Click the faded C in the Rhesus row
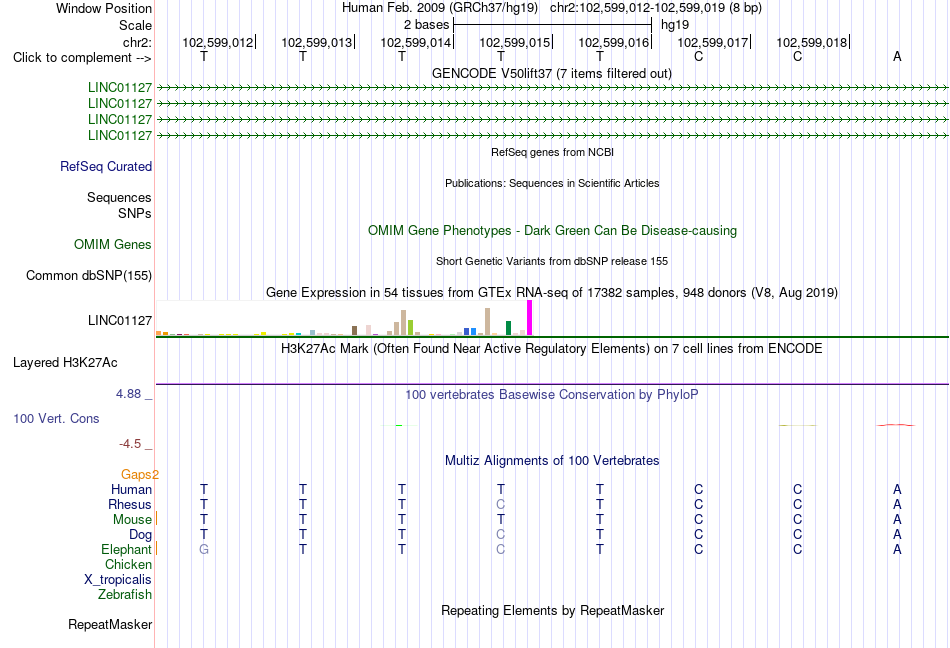The image size is (950, 648). coord(500,504)
